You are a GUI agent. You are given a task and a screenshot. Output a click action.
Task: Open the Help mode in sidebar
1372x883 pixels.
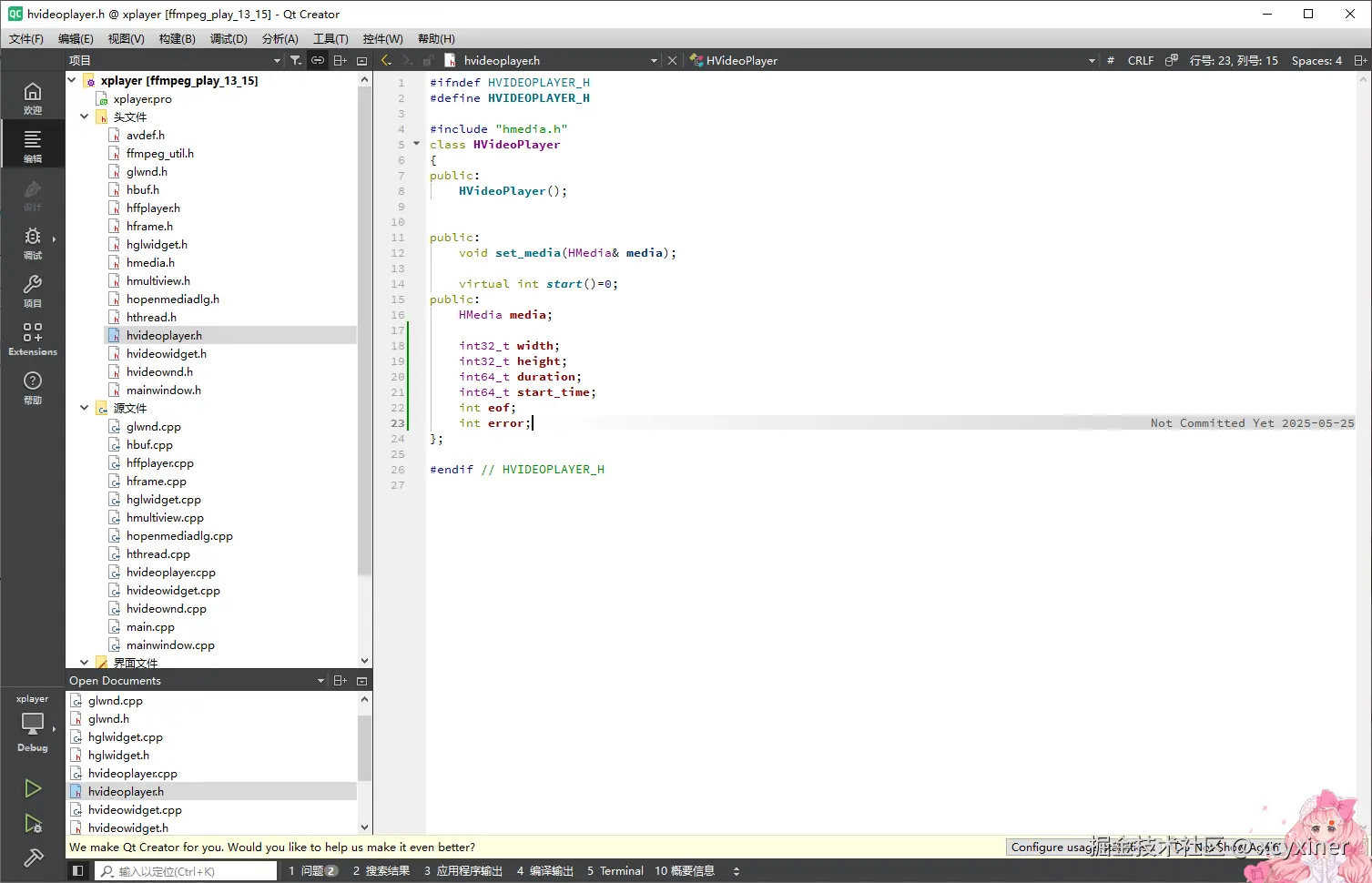pos(33,387)
